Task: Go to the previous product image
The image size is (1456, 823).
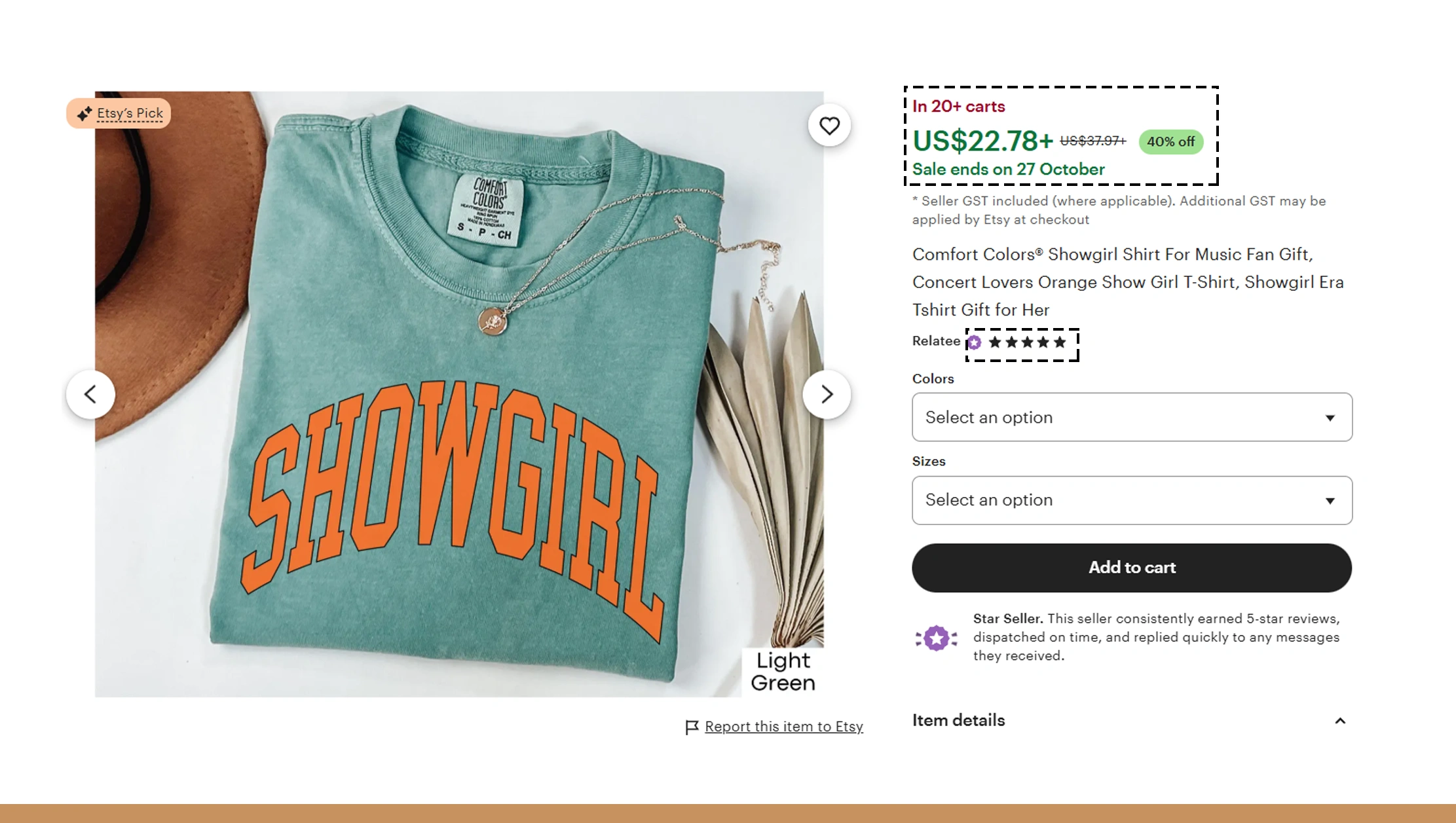Action: 90,394
